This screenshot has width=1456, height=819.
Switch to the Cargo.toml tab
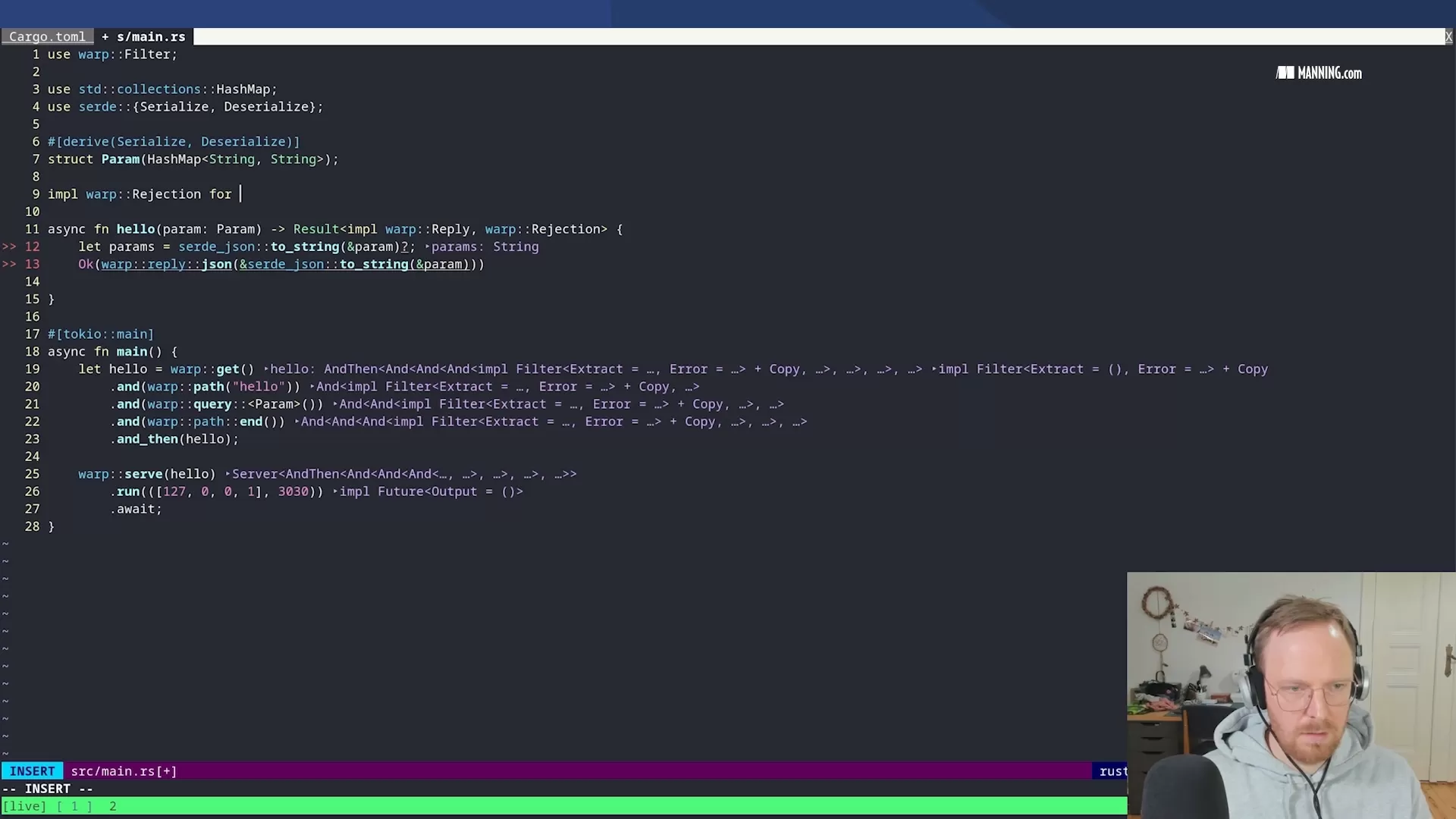[47, 36]
